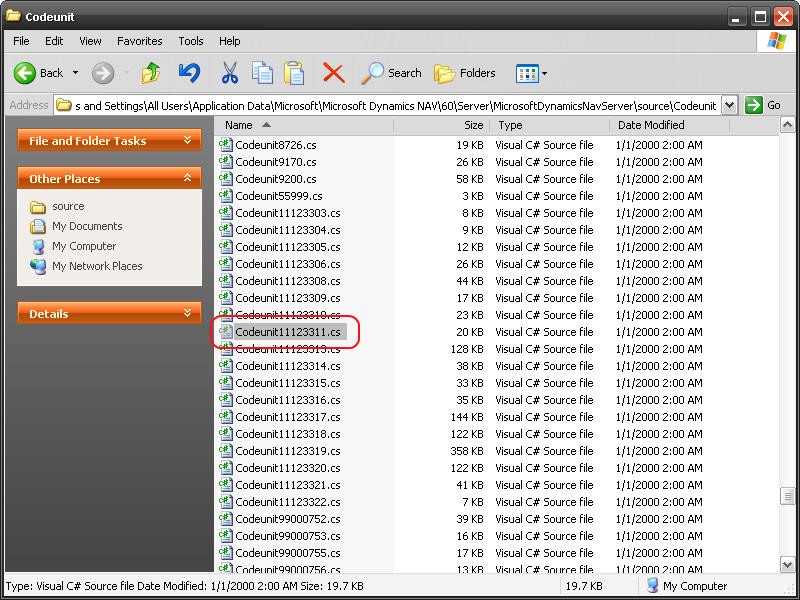Select the Codeunit11123306.cs file icon
This screenshot has width=800, height=600.
point(226,264)
